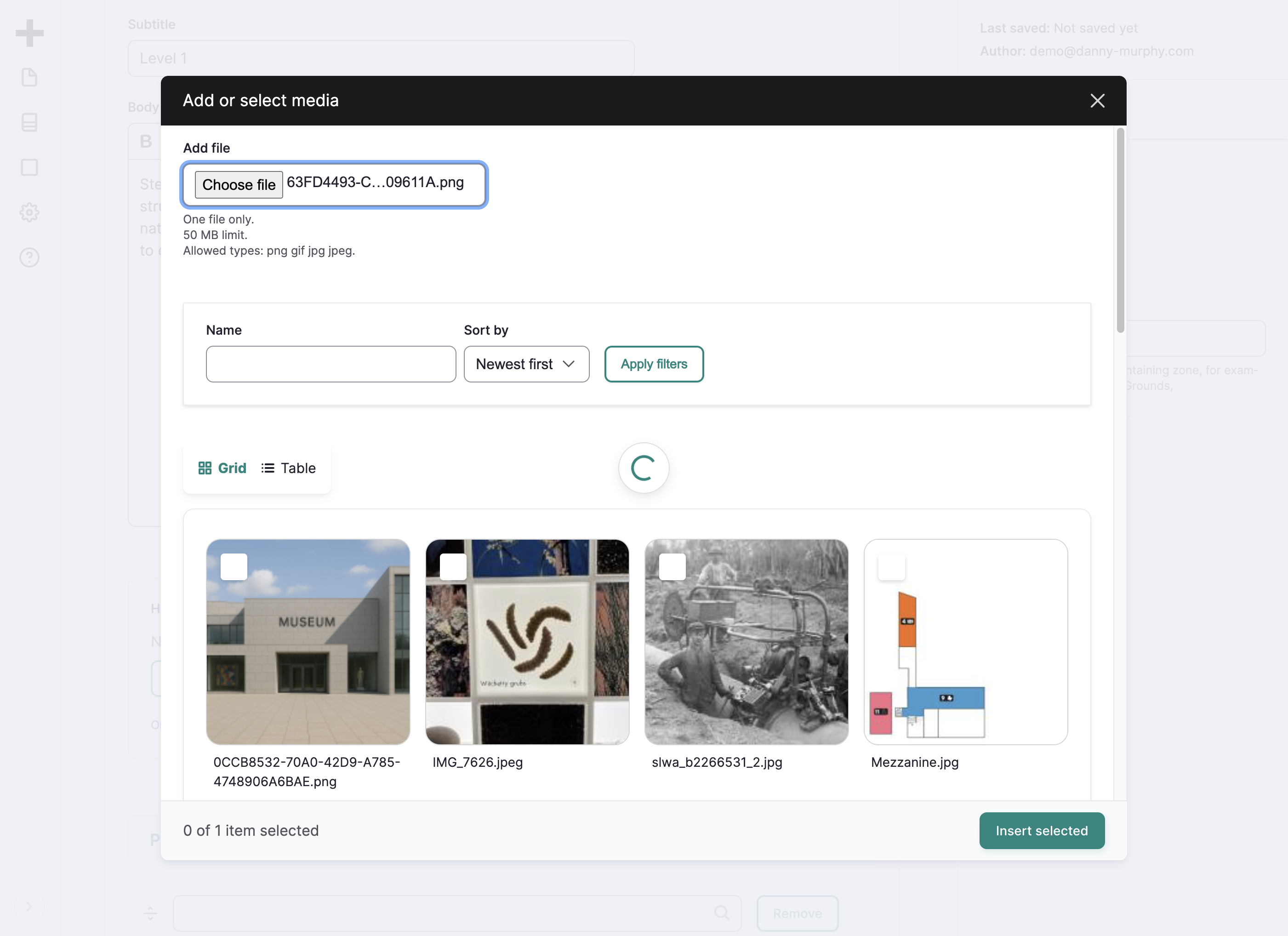
Task: Open the help question mark icon
Action: (x=29, y=257)
